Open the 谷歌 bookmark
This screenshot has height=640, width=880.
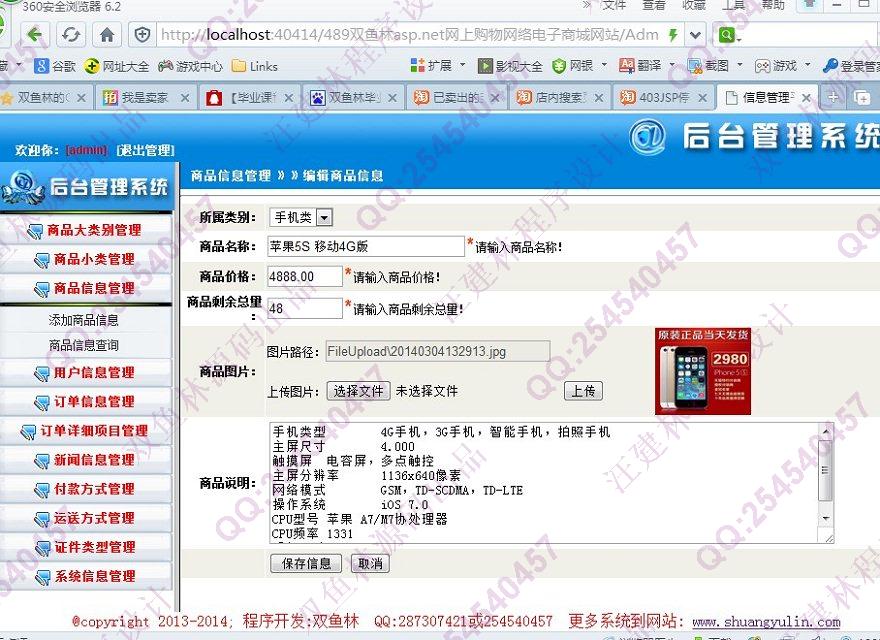[55, 66]
